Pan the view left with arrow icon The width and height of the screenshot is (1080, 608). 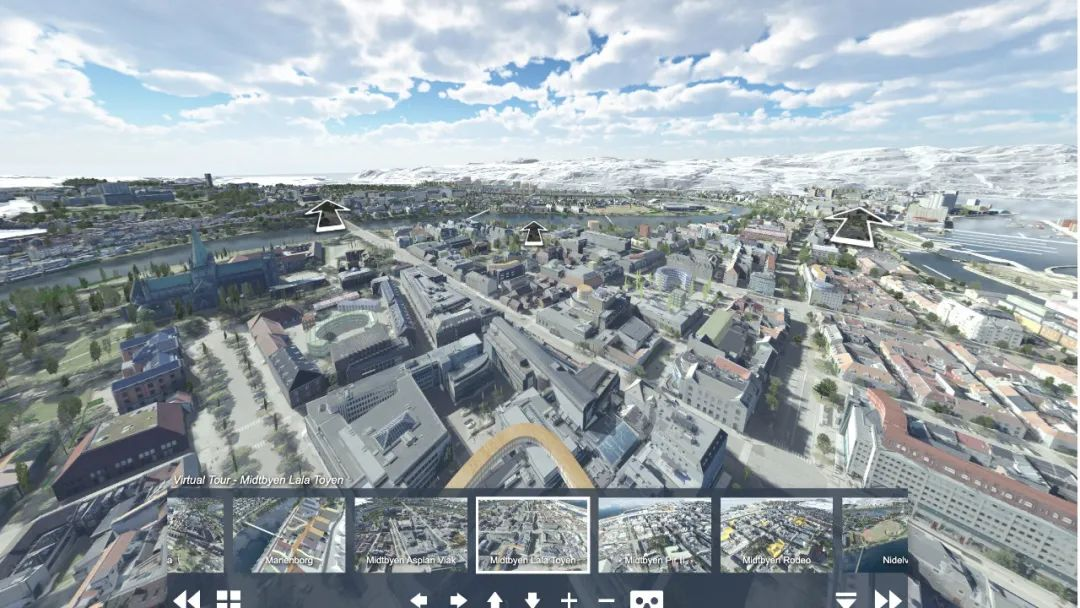click(x=419, y=600)
